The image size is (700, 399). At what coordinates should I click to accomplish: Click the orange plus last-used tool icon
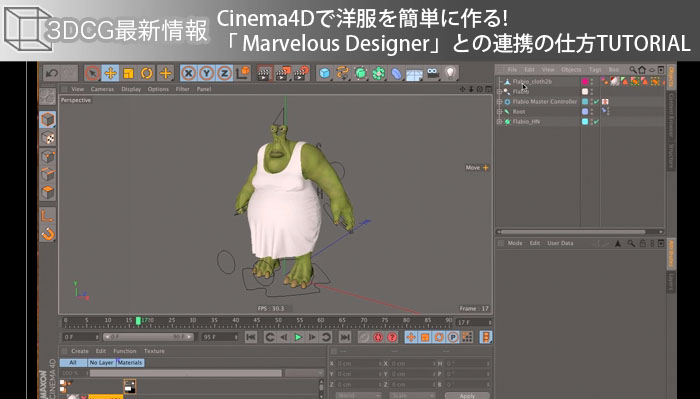(x=165, y=73)
